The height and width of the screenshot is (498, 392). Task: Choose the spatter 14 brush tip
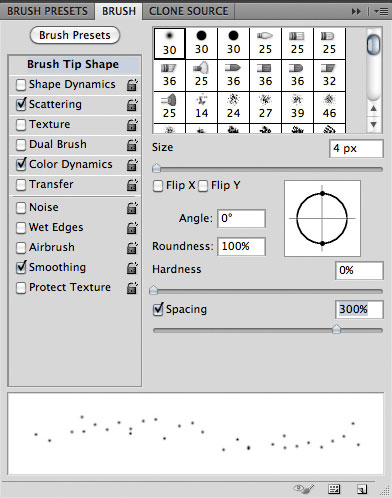pyautogui.click(x=201, y=107)
